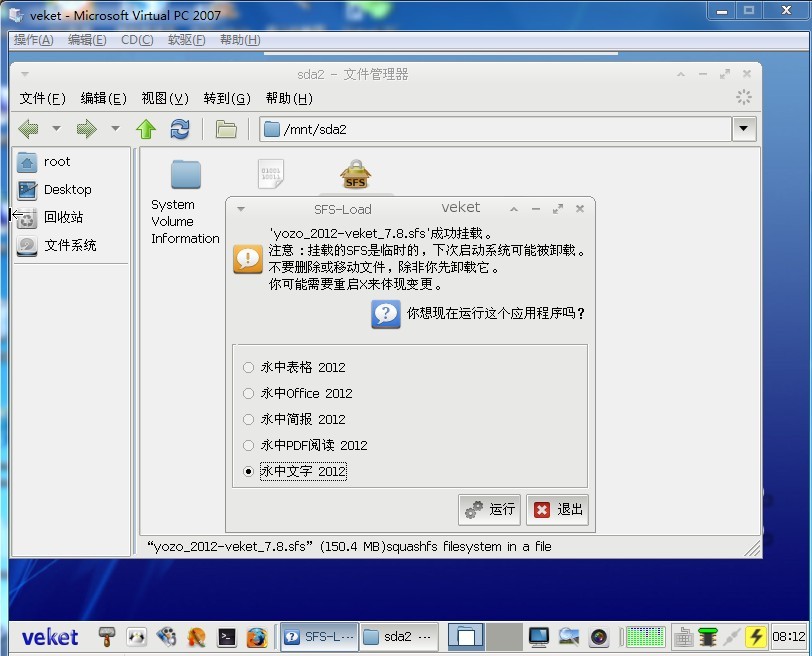The image size is (812, 656).
Task: Open the Desktop sidebar bookmark
Action: (54, 190)
